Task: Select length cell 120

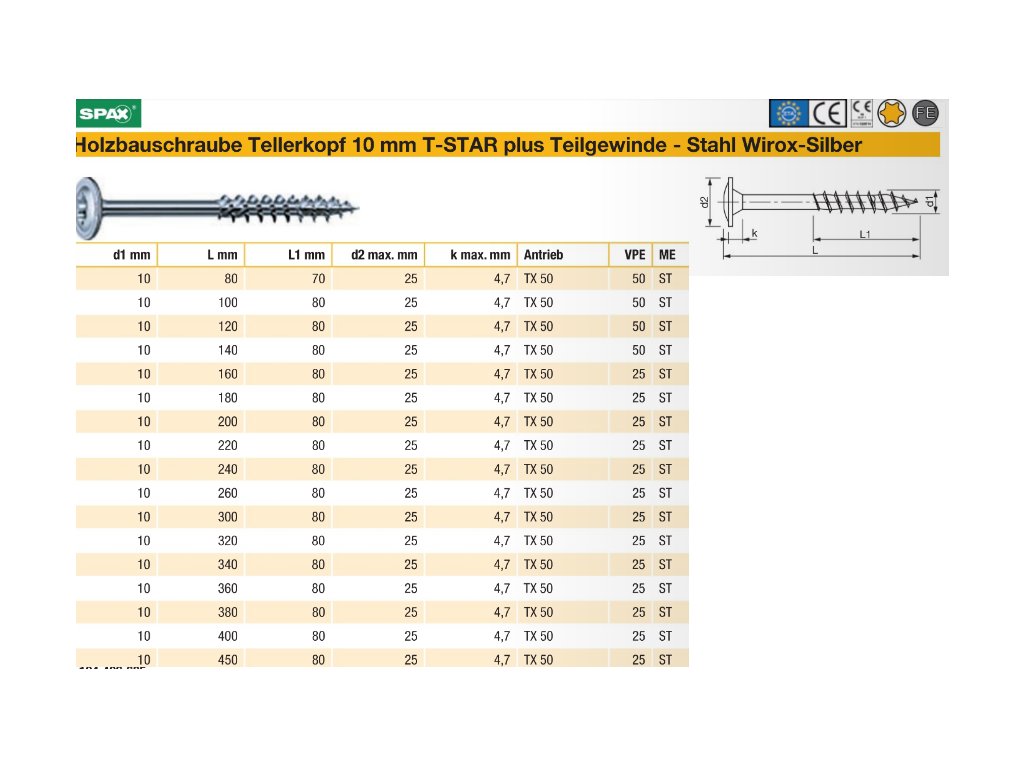Action: point(228,327)
